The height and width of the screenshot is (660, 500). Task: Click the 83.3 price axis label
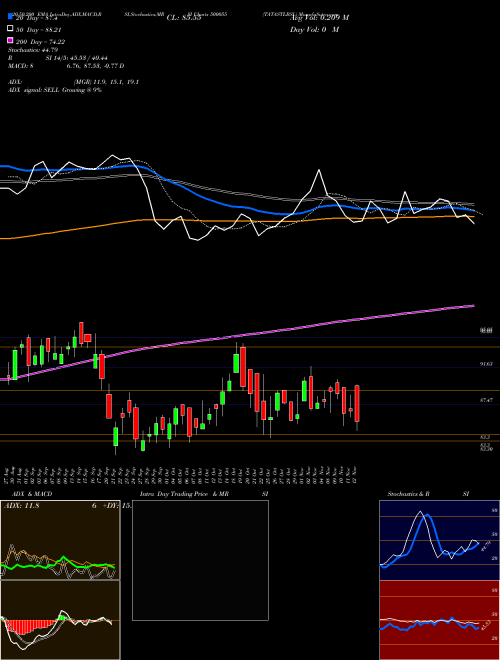tap(485, 437)
